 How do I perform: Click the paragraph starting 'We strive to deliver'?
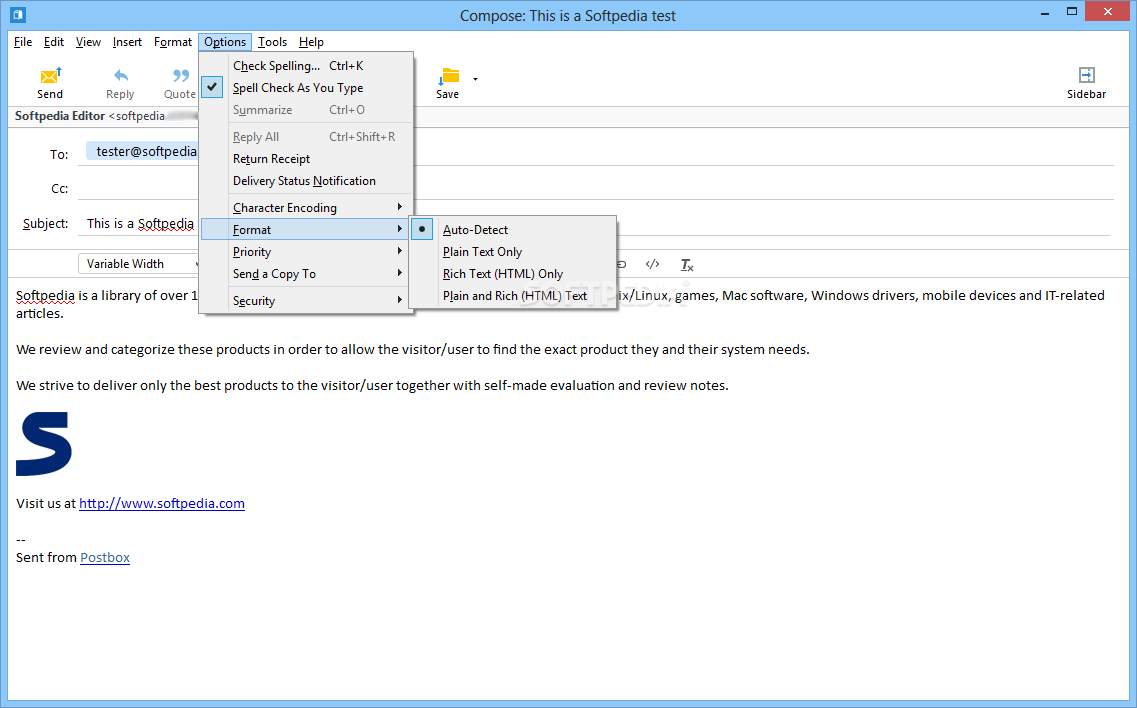(x=372, y=386)
